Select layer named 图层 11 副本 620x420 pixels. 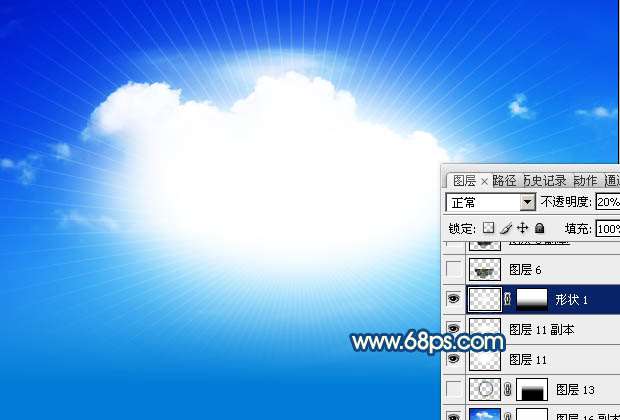pos(541,329)
